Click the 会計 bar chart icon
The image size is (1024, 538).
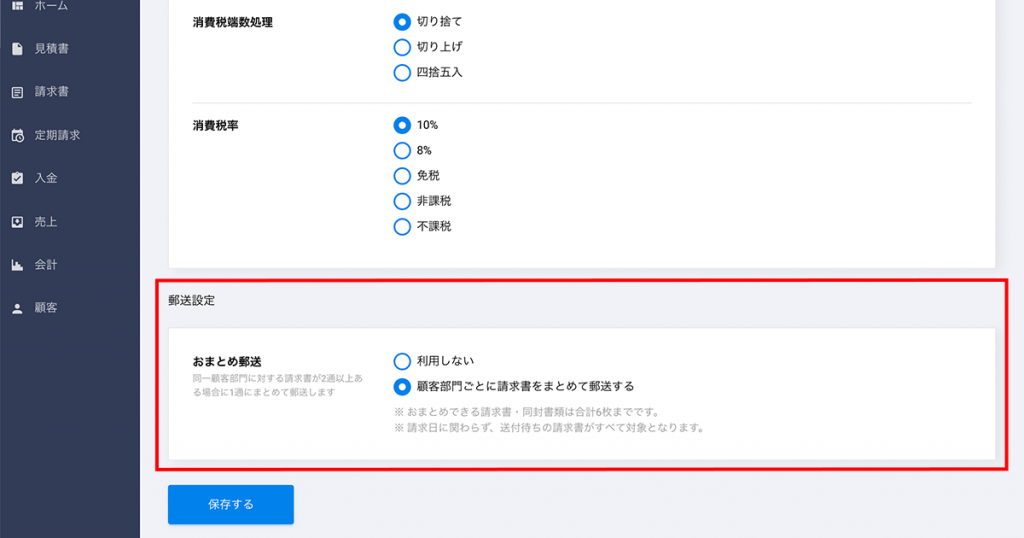[x=18, y=265]
